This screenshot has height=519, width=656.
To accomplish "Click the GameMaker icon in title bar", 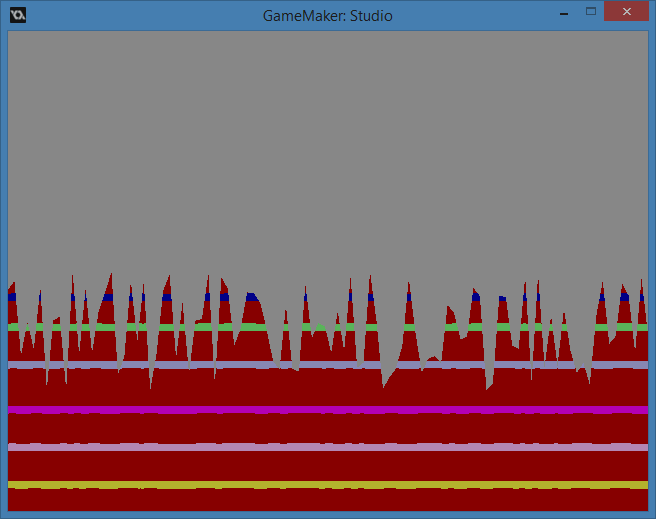I will (x=17, y=14).
